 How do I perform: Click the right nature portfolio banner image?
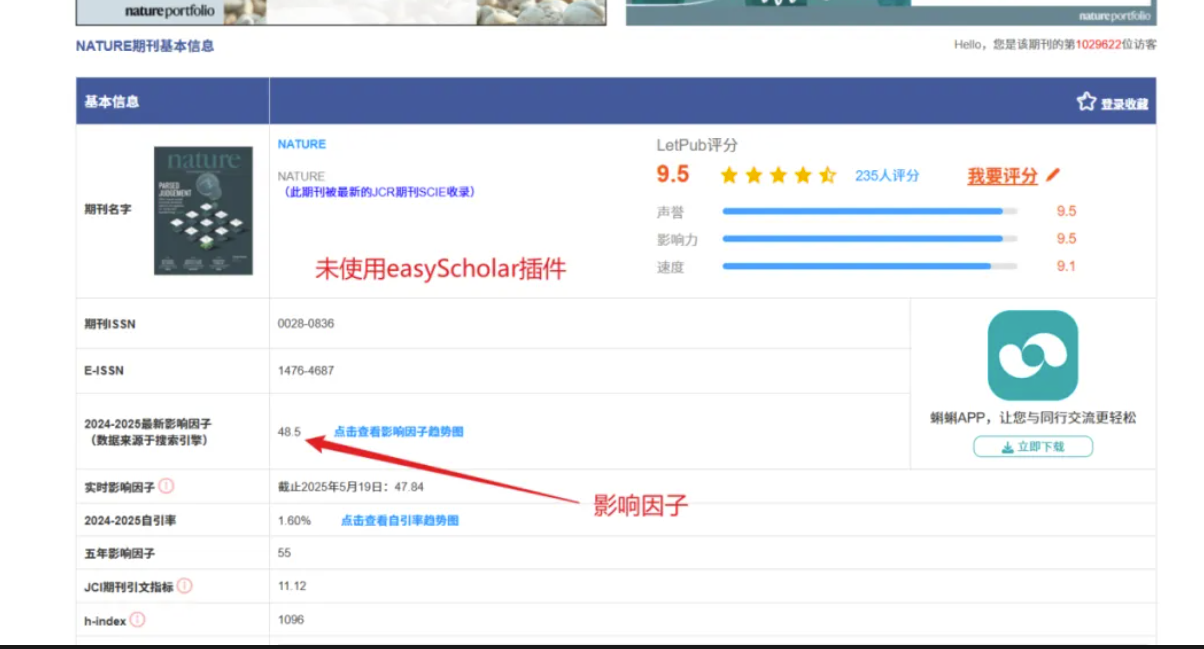pyautogui.click(x=891, y=12)
